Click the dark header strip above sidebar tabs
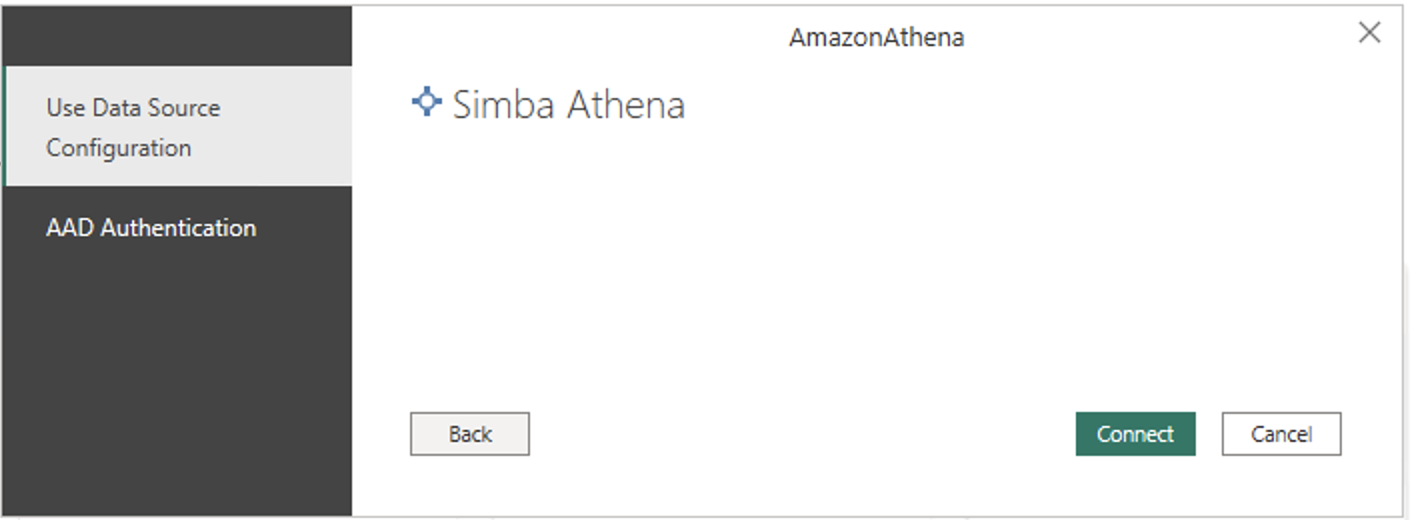 [178, 36]
